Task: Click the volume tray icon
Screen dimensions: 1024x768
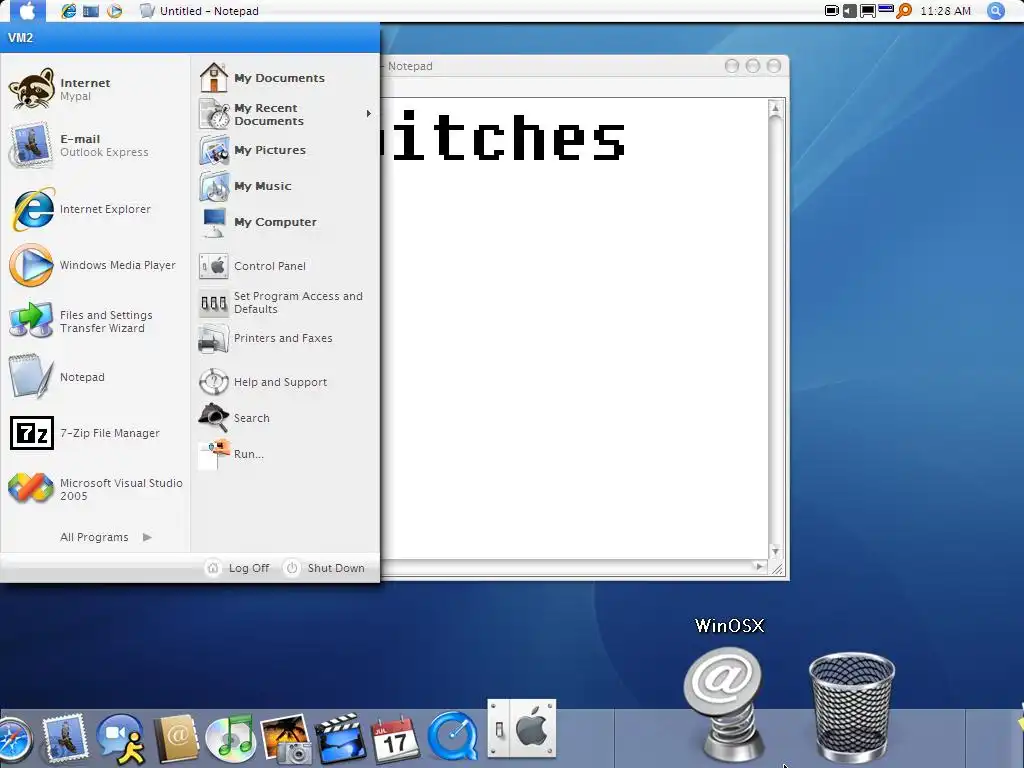Action: pos(849,10)
